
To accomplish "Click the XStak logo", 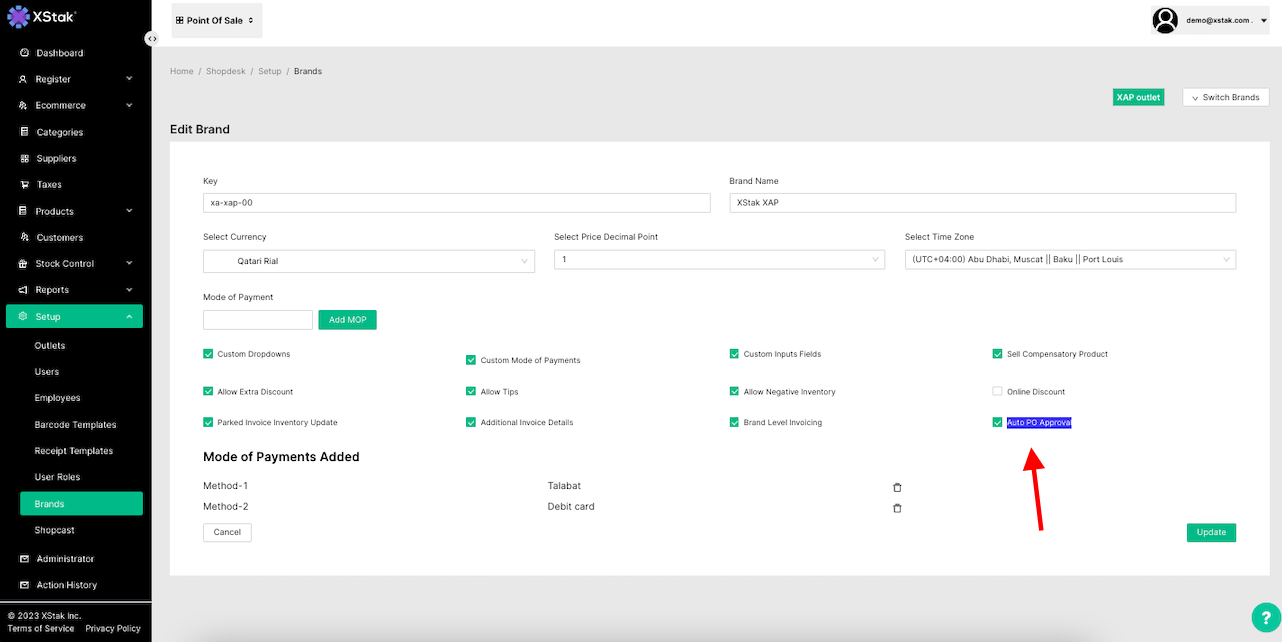I will (x=42, y=17).
